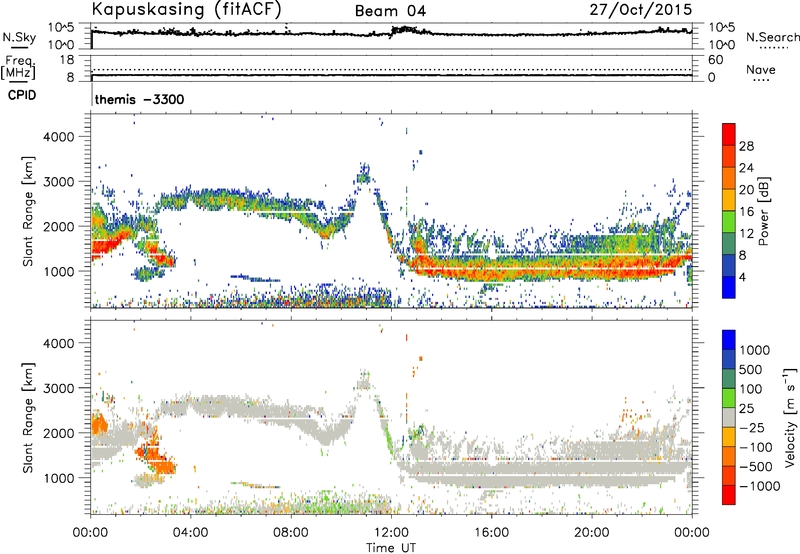Click the red top segment of Power colorbar
Viewport: 800px width, 554px height.
click(x=729, y=134)
